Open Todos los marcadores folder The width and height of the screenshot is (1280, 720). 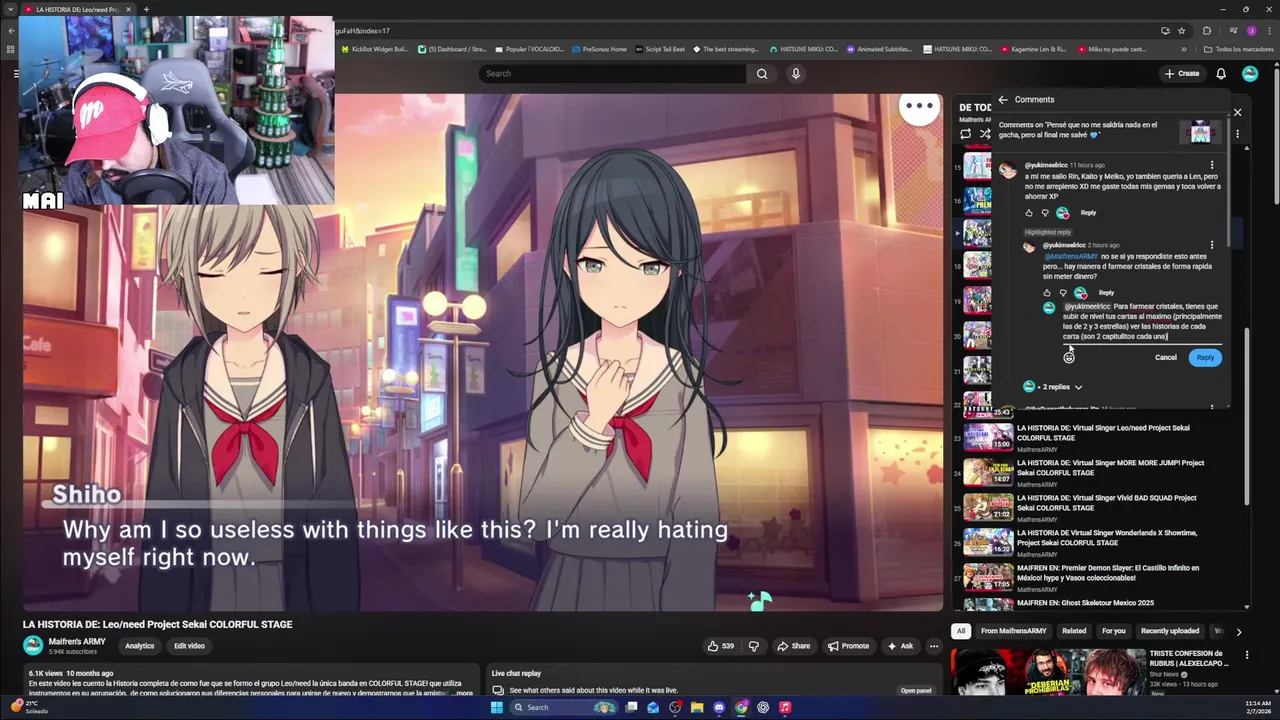coord(1238,49)
